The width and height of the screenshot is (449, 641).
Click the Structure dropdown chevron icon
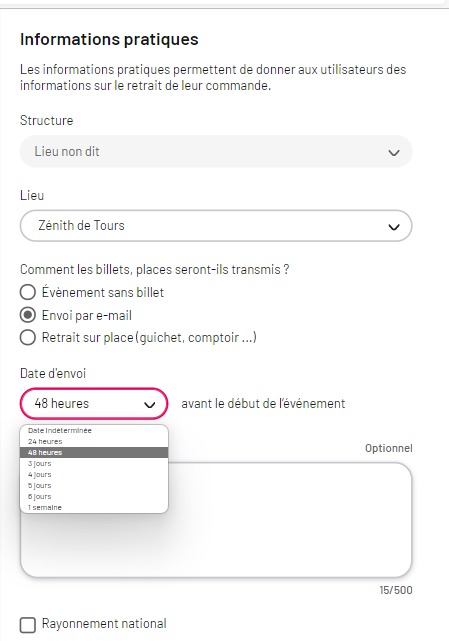pyautogui.click(x=393, y=153)
